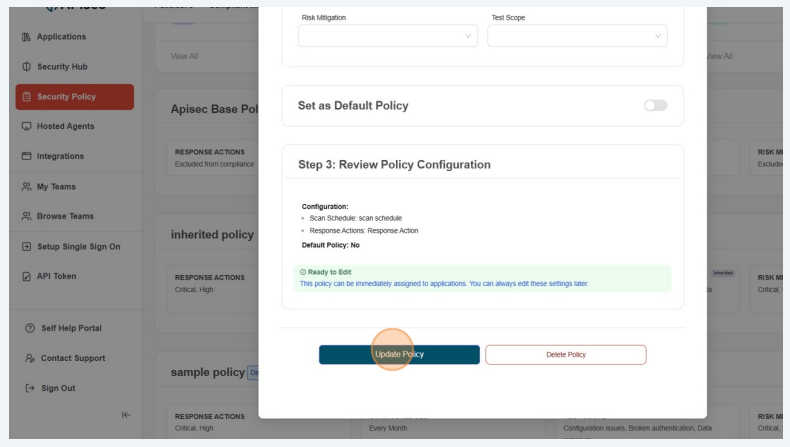Click Sign Out link
This screenshot has height=447, width=790.
58,388
